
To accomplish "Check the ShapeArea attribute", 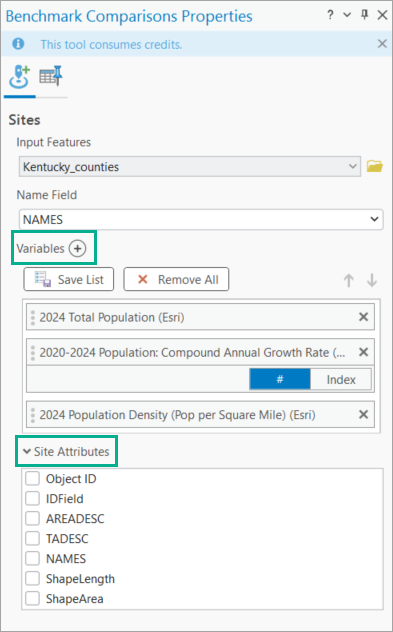I will [x=32, y=599].
